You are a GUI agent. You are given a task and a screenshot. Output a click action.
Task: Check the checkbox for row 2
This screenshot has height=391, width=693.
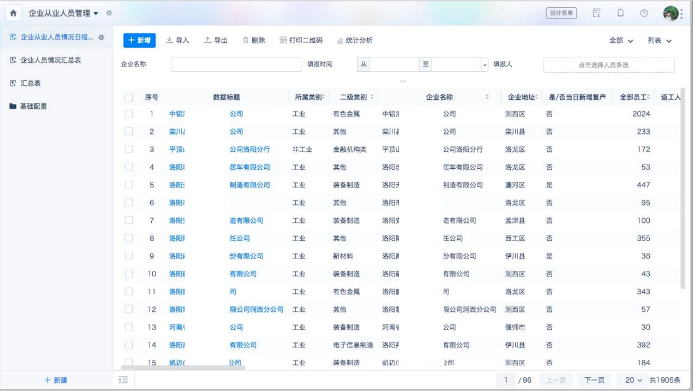pyautogui.click(x=129, y=131)
